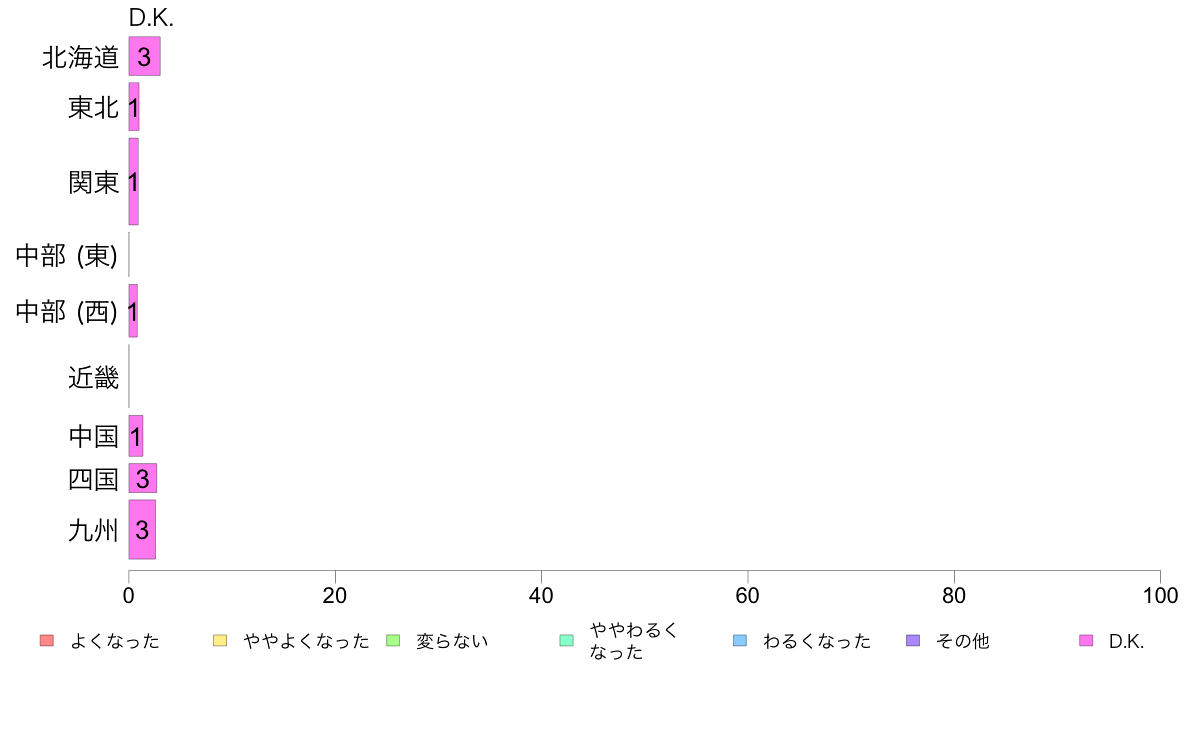Click the teal ややわるくなった legend swatch

click(x=566, y=640)
